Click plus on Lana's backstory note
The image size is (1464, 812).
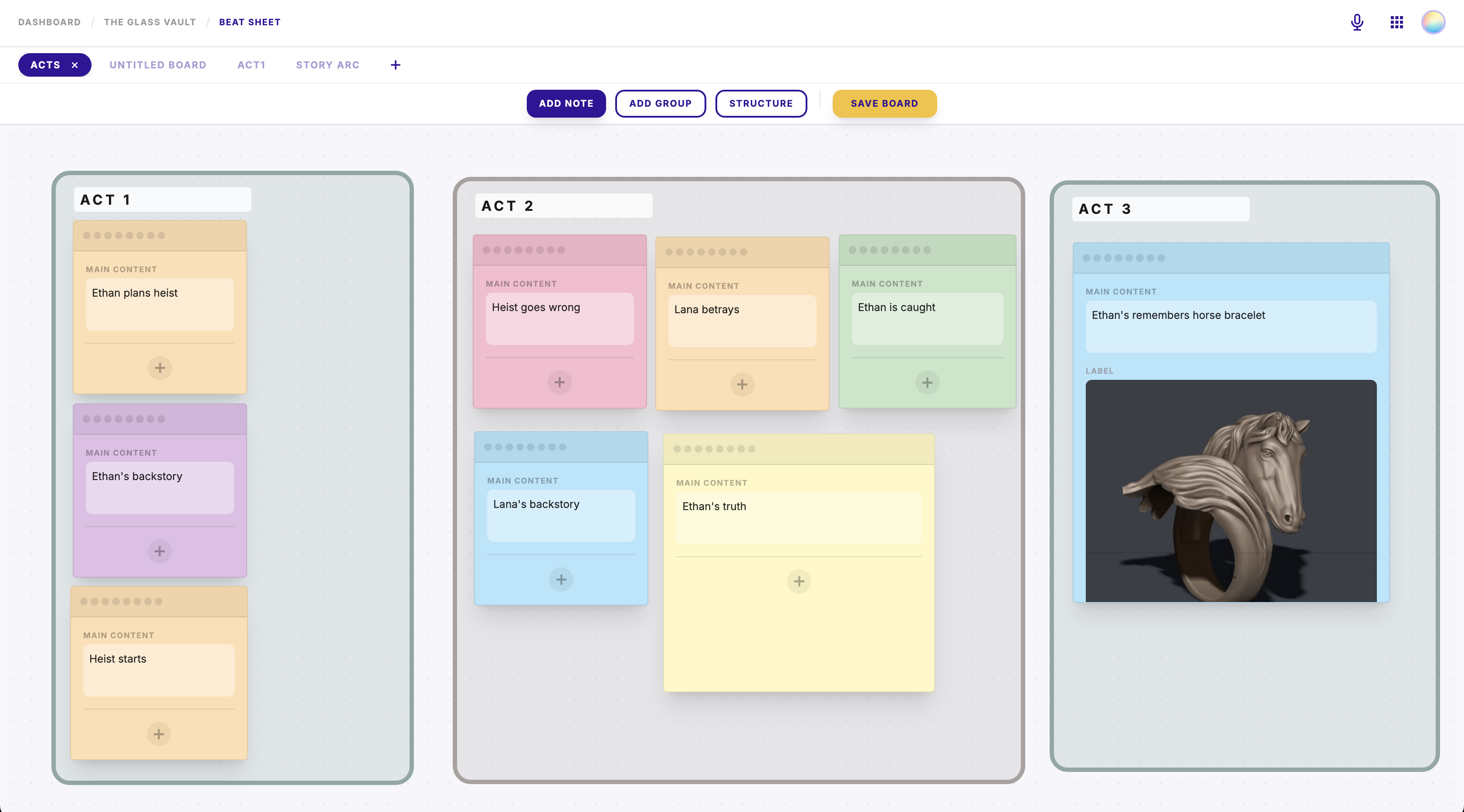point(561,579)
